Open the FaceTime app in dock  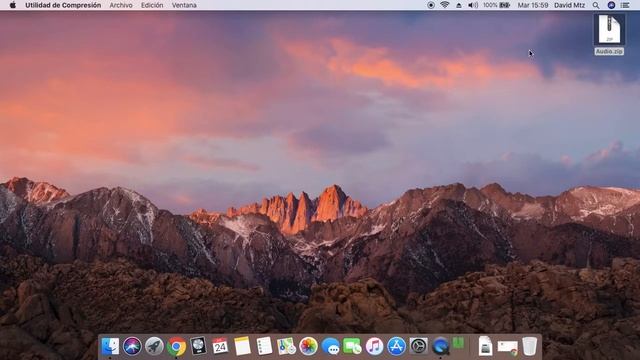352,346
